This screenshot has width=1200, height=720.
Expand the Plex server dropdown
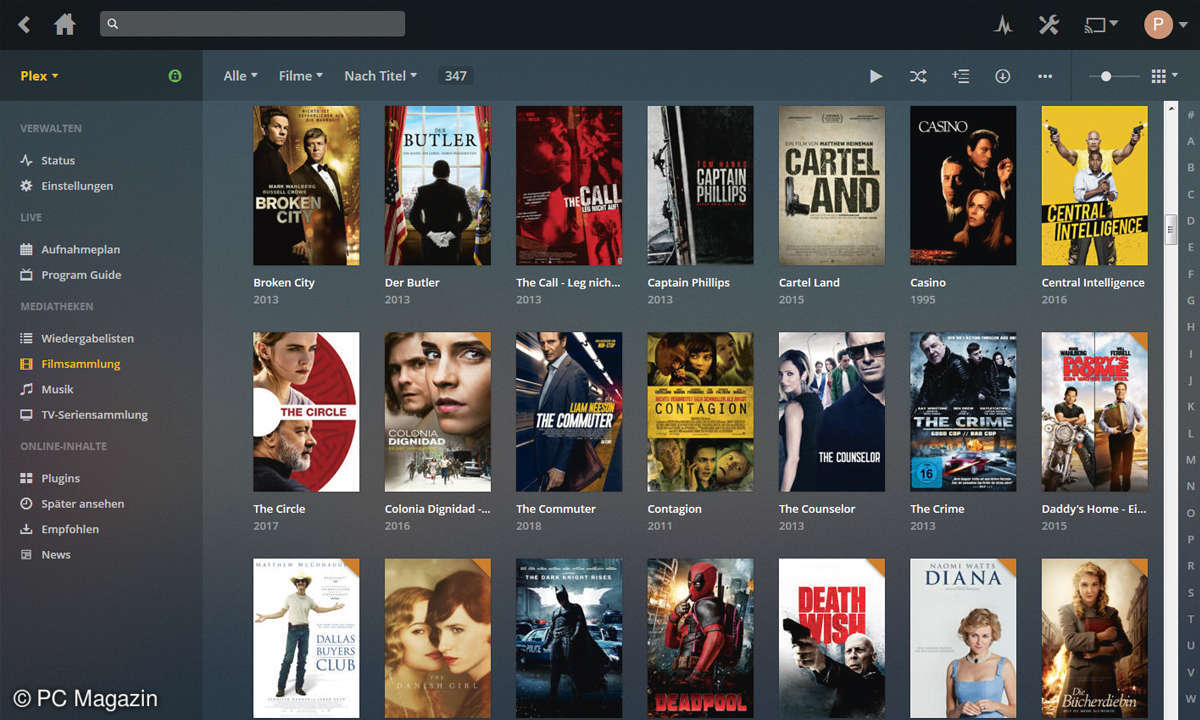(39, 76)
